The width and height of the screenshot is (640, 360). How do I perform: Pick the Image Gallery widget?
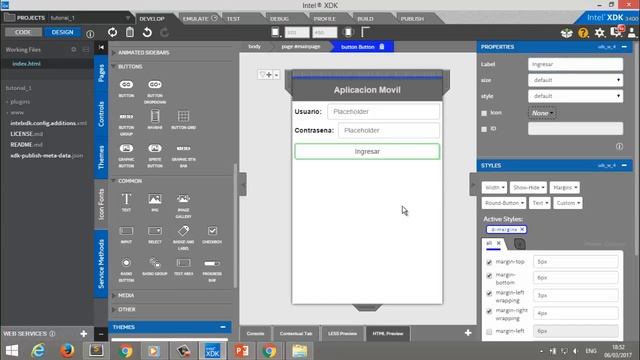(183, 206)
